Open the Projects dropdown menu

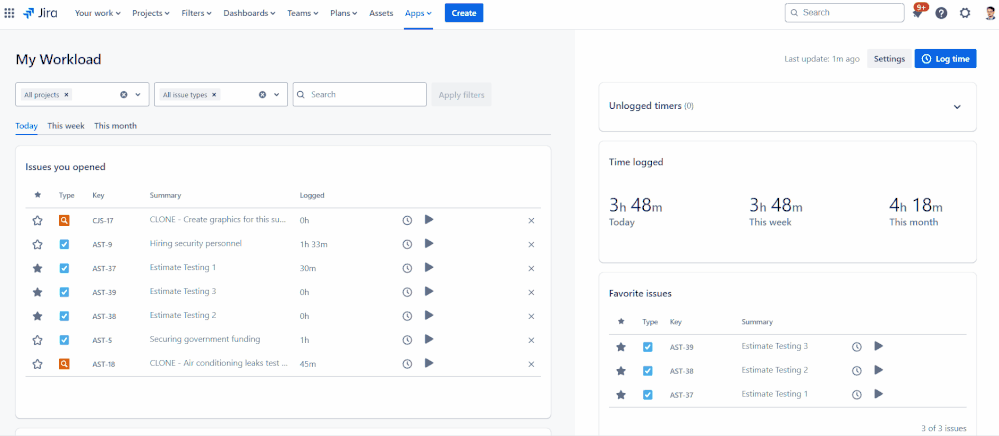pyautogui.click(x=151, y=13)
